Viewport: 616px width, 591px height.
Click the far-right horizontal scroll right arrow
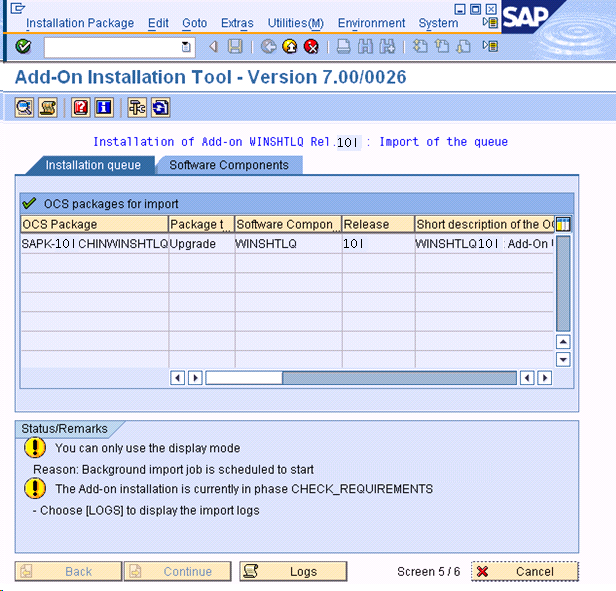pyautogui.click(x=544, y=378)
